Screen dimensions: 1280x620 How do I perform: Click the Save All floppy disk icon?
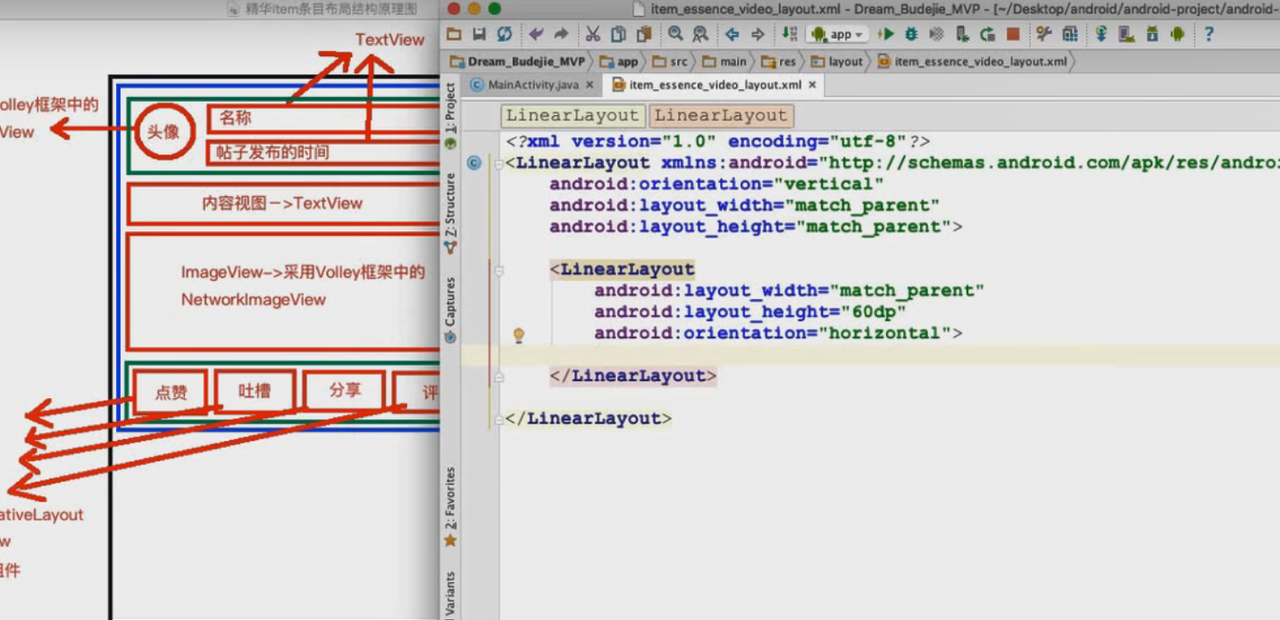click(x=479, y=34)
